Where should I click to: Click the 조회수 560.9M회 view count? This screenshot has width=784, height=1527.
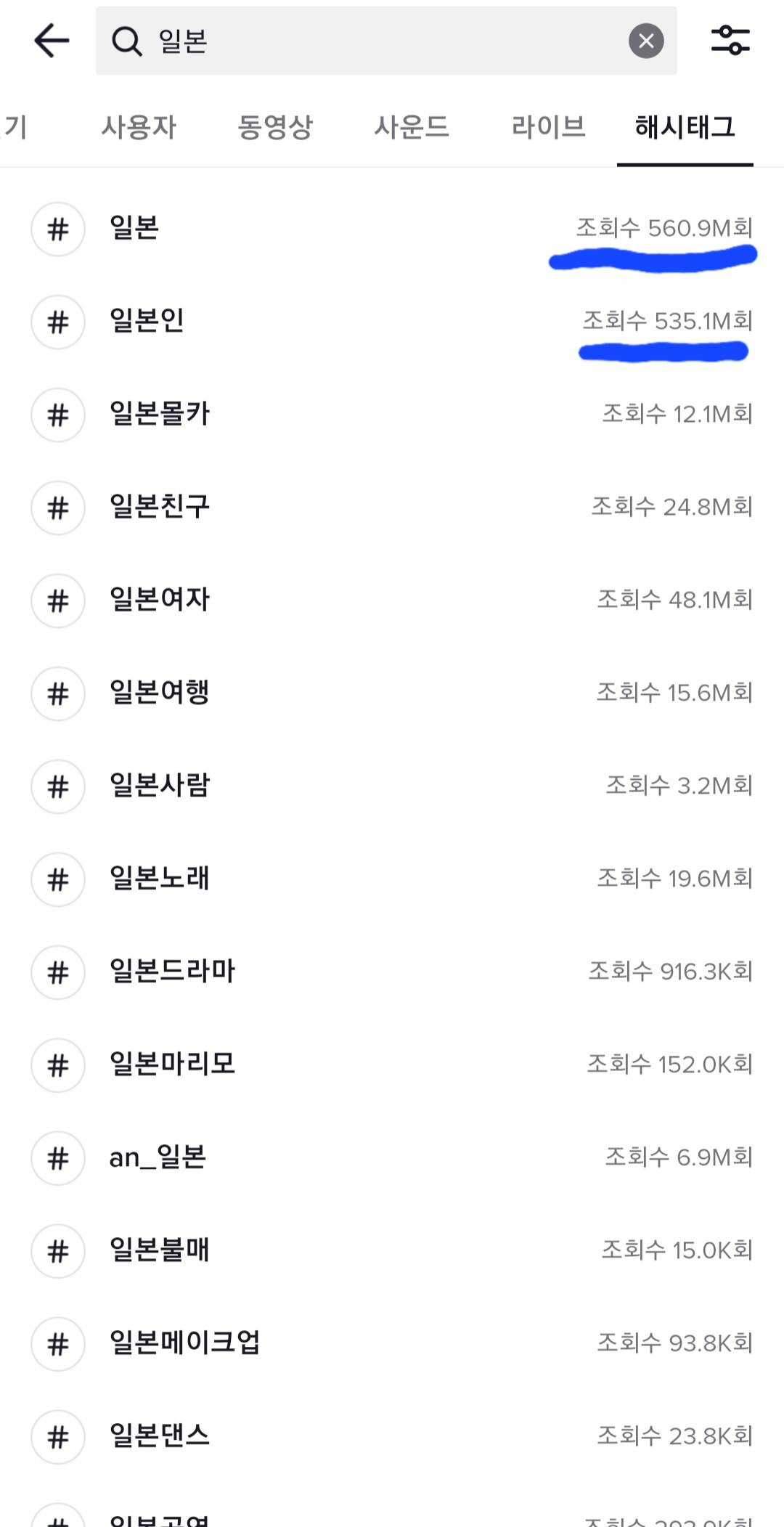664,229
